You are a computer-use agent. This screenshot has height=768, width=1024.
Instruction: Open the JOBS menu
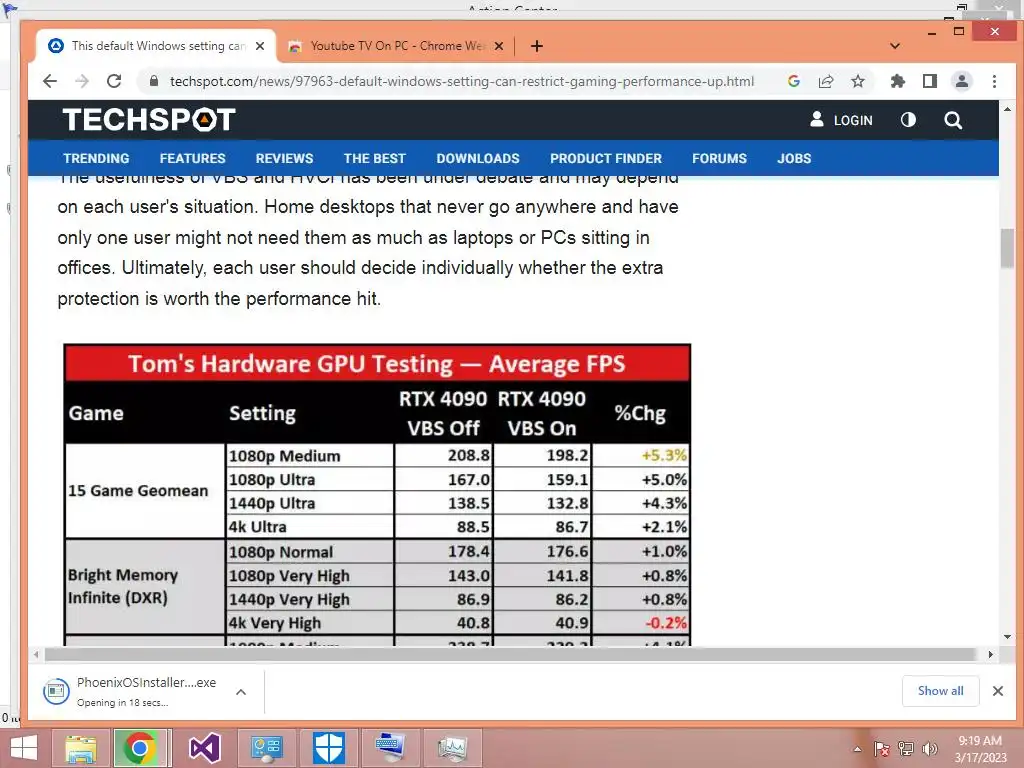794,158
